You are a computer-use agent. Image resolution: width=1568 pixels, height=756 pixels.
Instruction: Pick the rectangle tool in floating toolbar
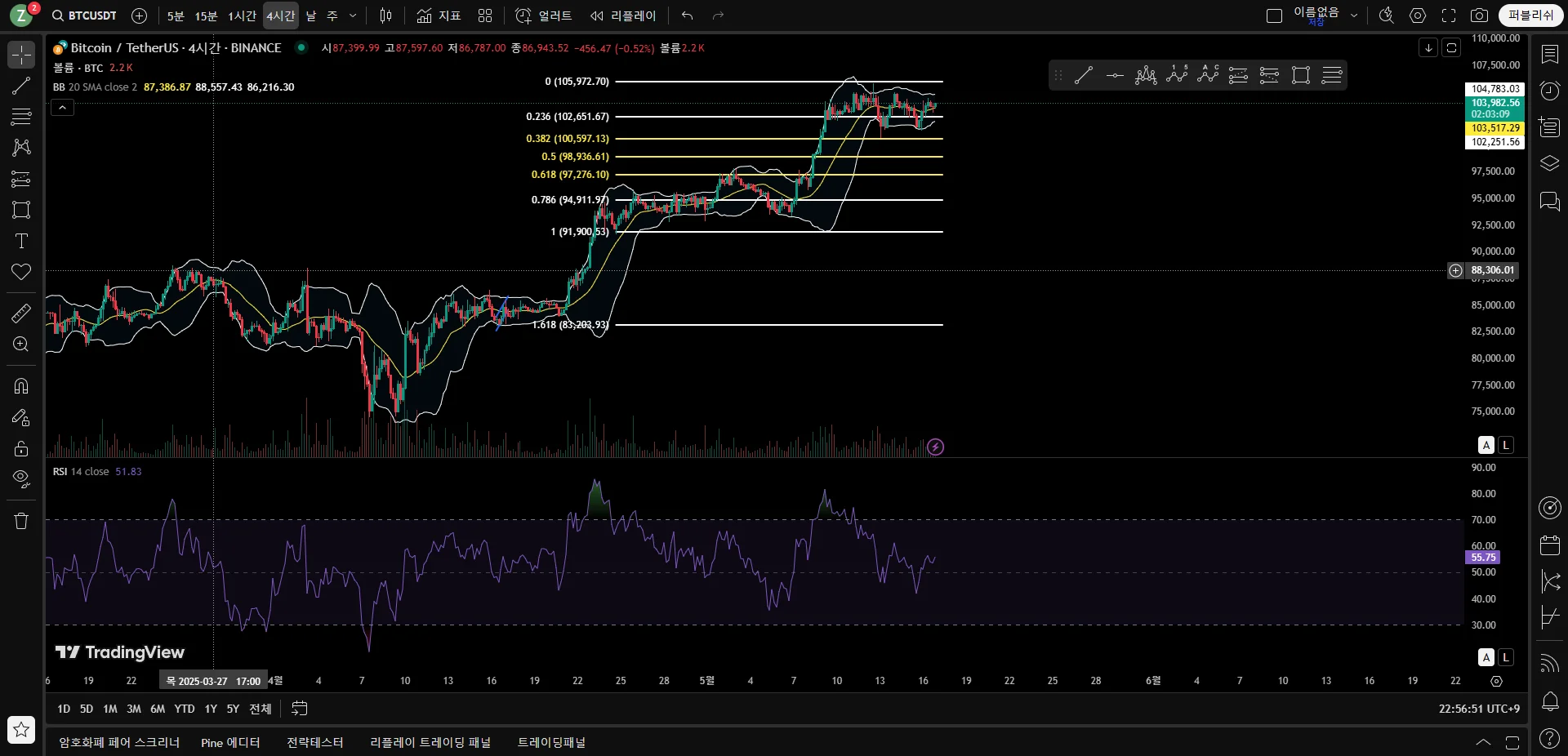click(1301, 76)
